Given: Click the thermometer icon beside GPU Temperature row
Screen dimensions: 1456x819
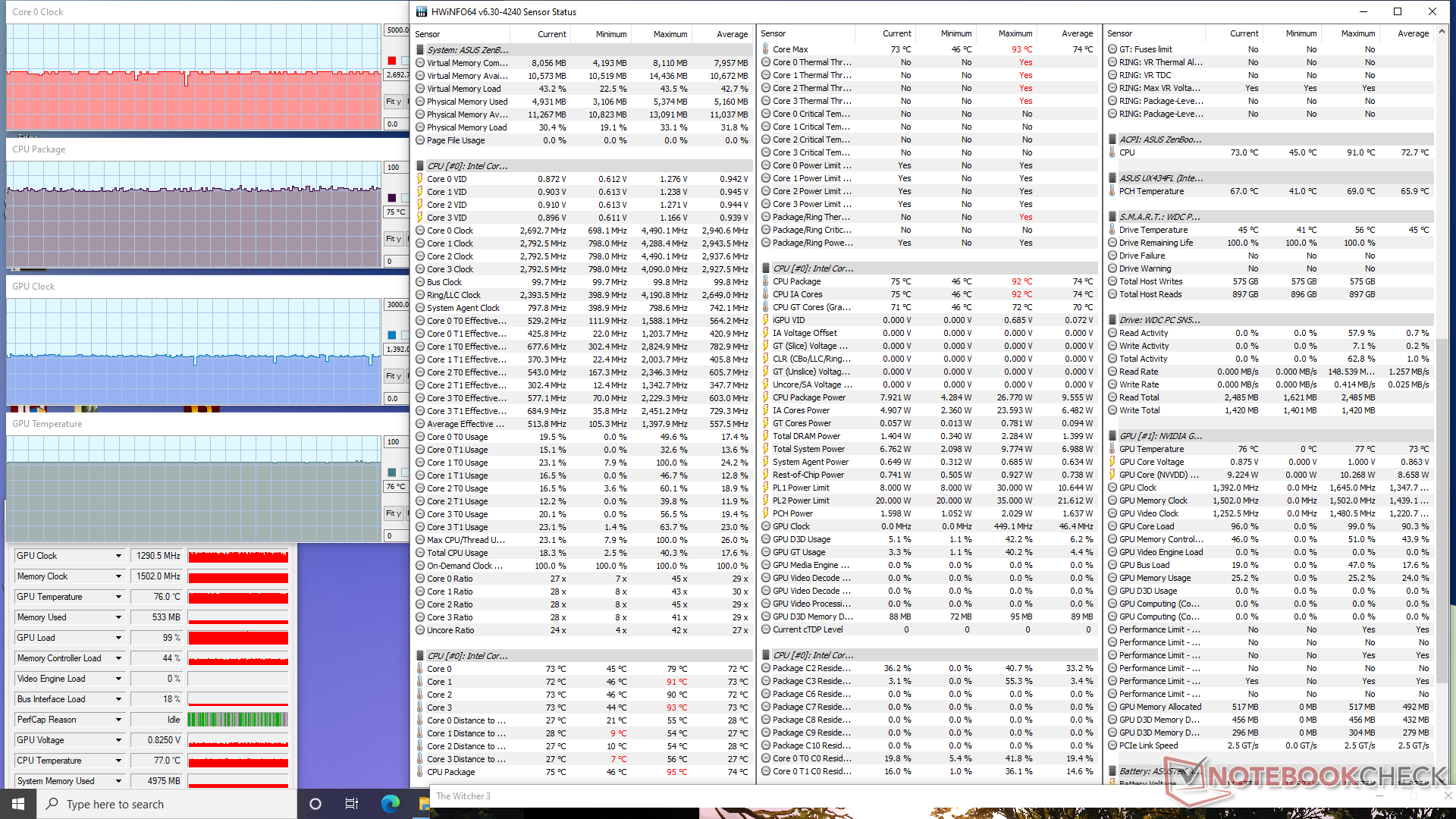Looking at the screenshot, I should click(x=1112, y=449).
